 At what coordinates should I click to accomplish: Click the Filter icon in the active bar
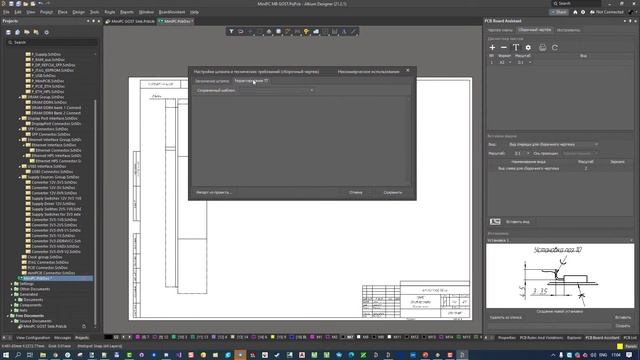(231, 31)
